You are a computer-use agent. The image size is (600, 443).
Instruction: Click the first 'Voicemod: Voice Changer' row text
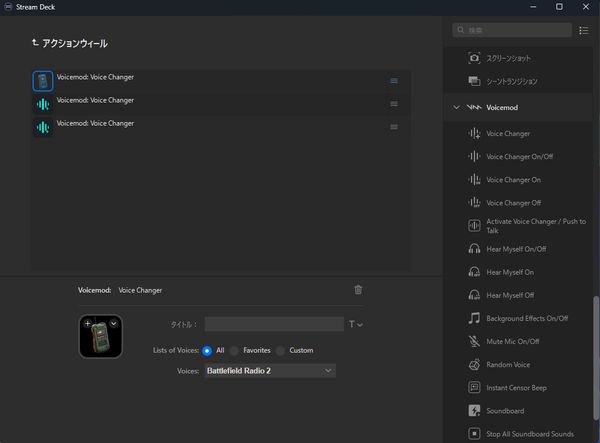pyautogui.click(x=95, y=77)
